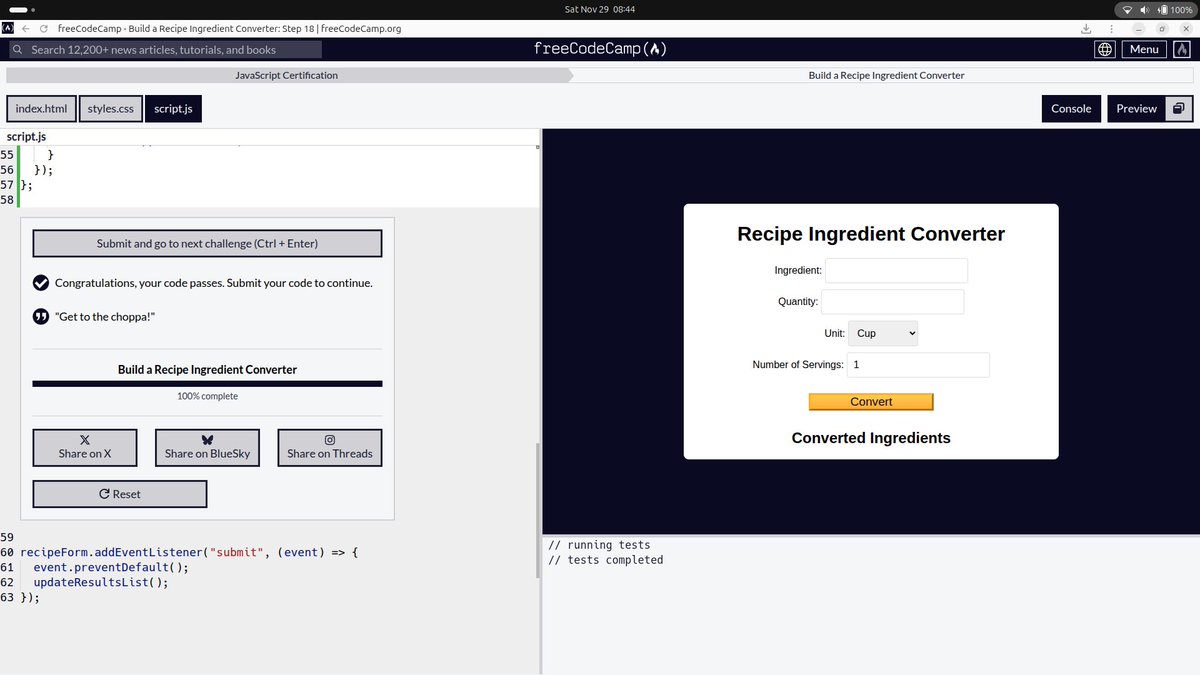Screen dimensions: 1200x675
Task: Share progress on Threads
Action: [x=330, y=447]
